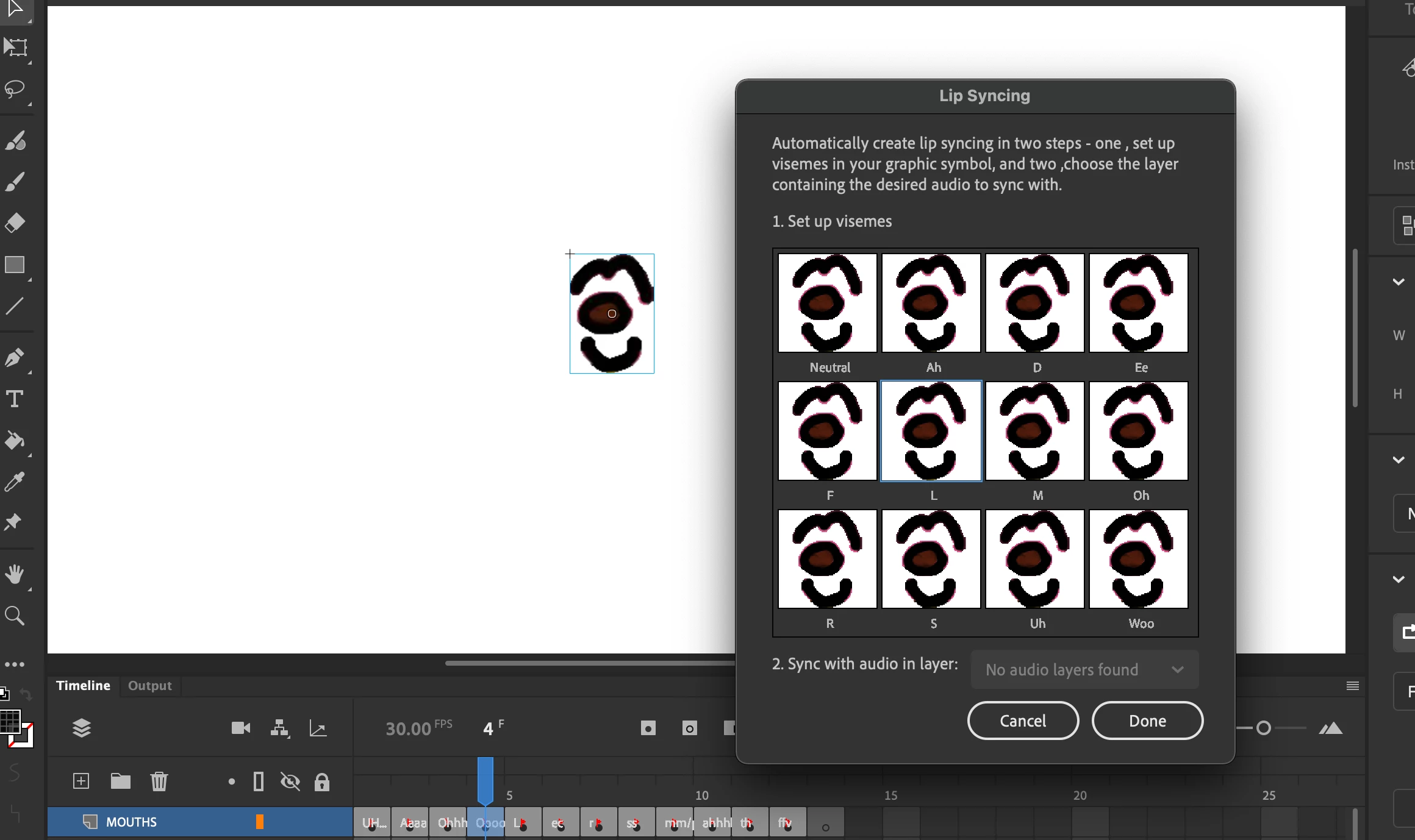
Task: Select the Lasso tool
Action: tap(15, 90)
